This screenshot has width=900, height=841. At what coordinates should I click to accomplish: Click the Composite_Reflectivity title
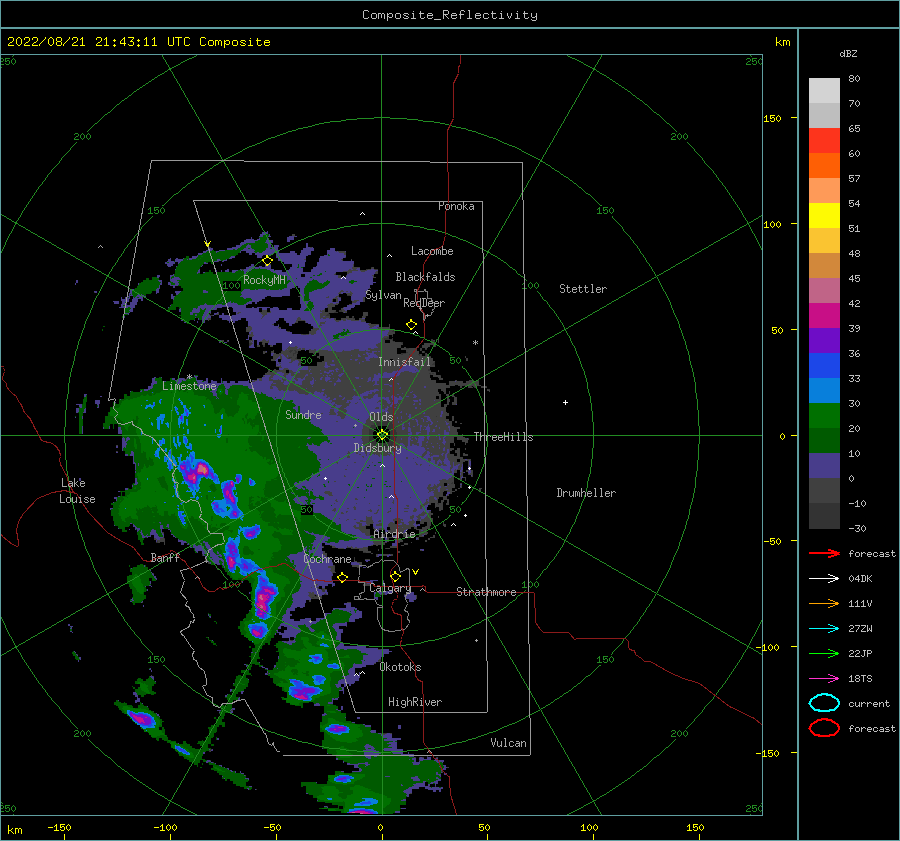coord(449,15)
